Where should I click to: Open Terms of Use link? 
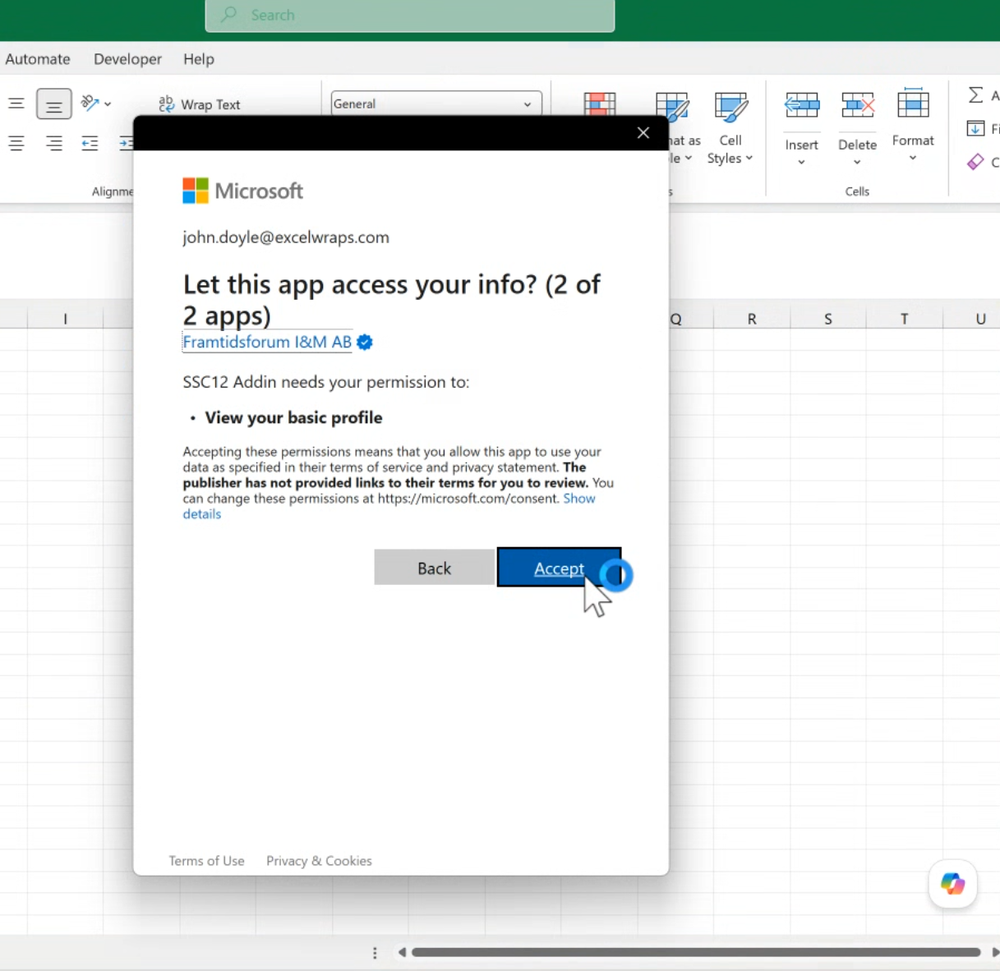click(x=207, y=861)
